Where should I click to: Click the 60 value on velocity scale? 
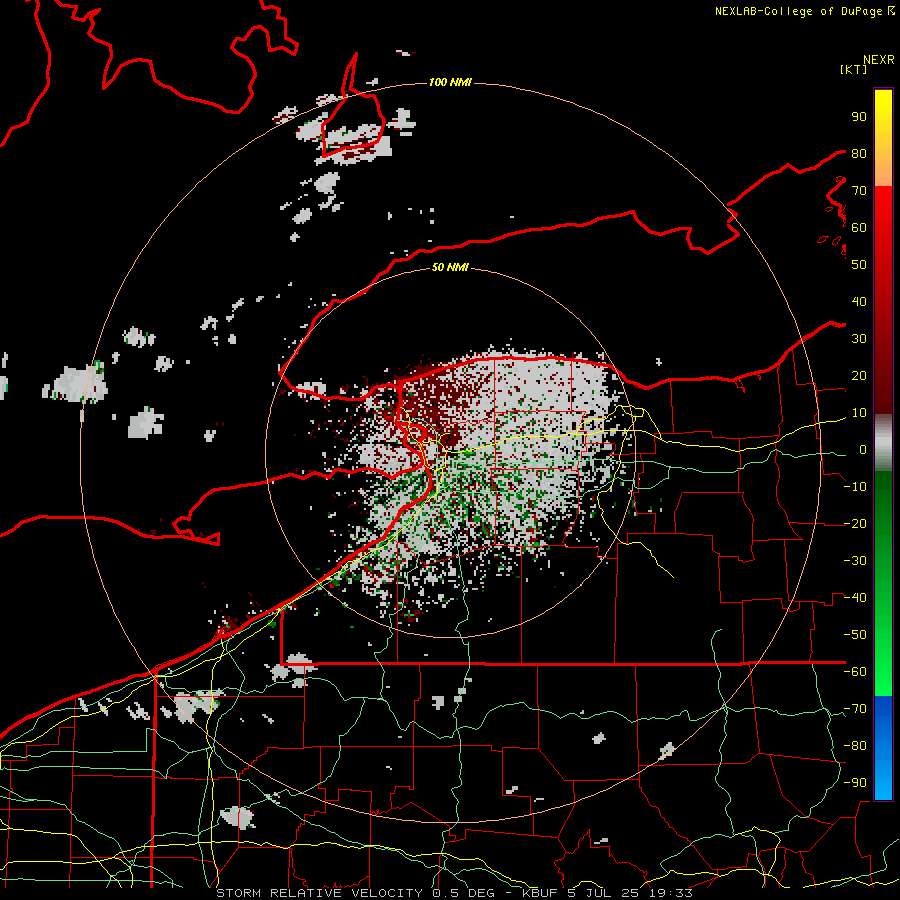tap(859, 228)
